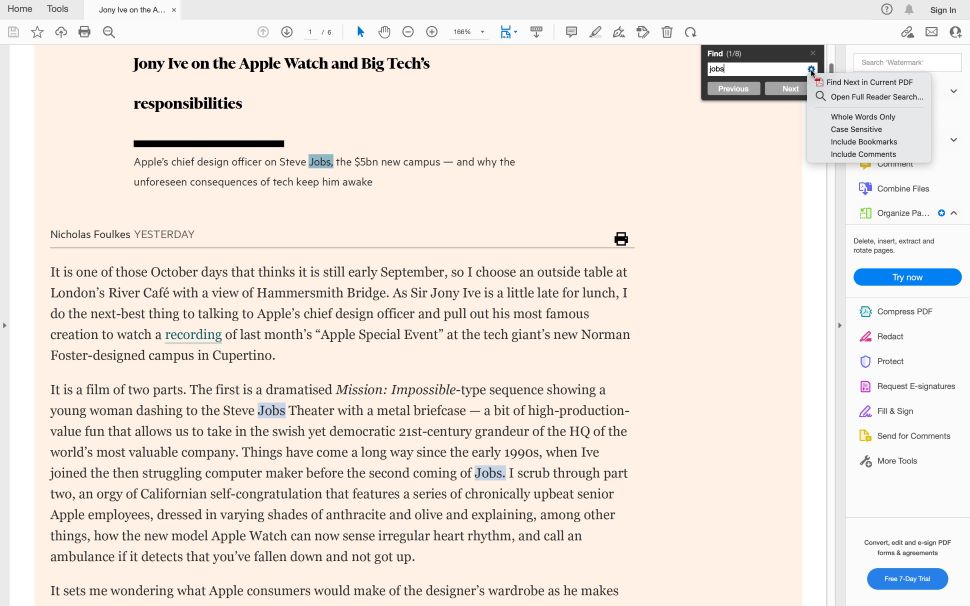Screen dimensions: 970x606
Task: Toggle Include Comments option
Action: (x=863, y=154)
